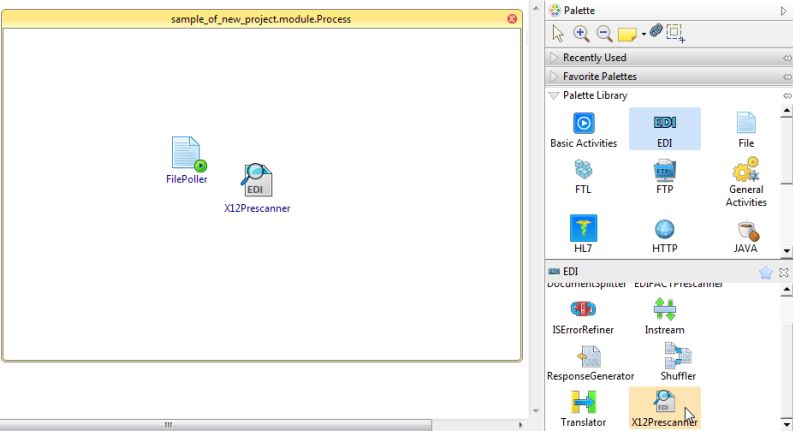The width and height of the screenshot is (793, 431).
Task: Choose the Select arrow tool in Palette
Action: point(558,33)
